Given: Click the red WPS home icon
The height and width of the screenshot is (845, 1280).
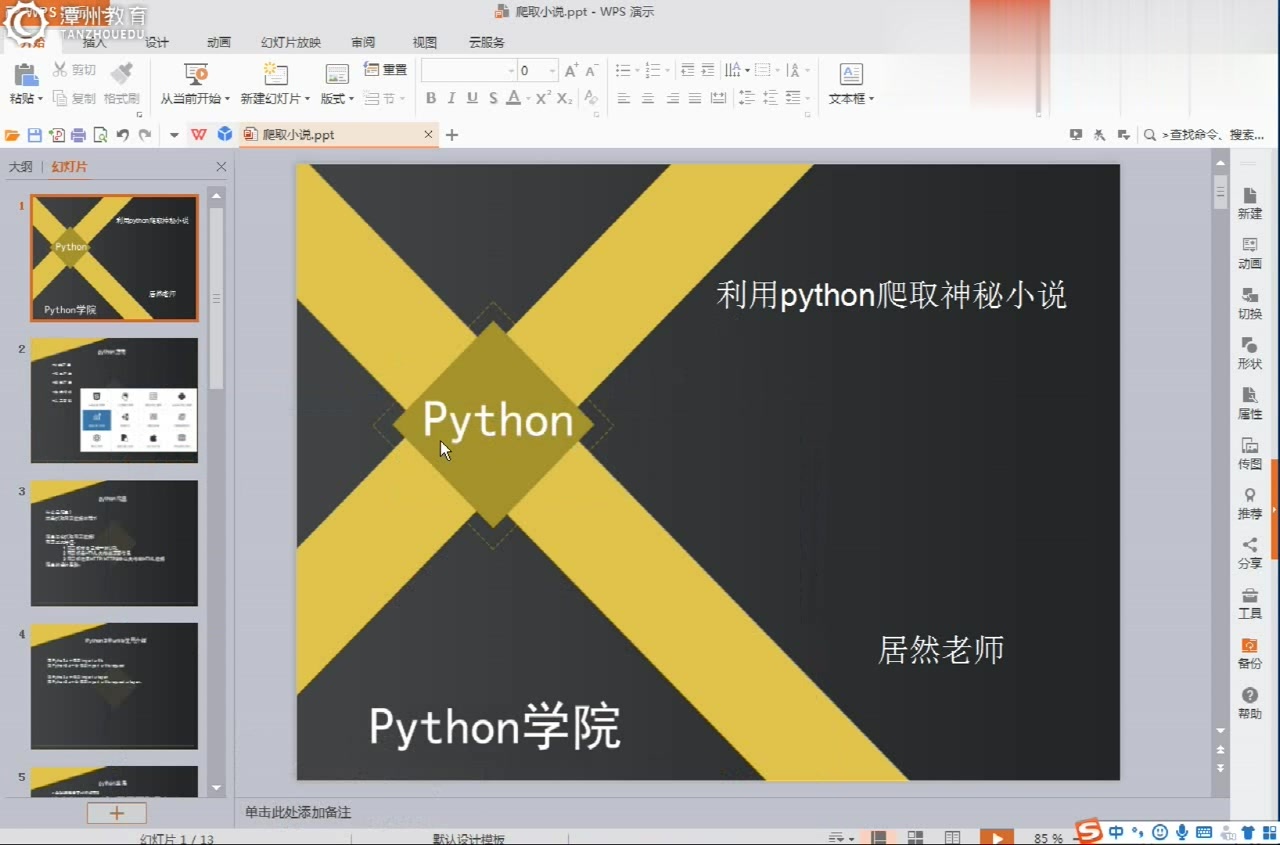Looking at the screenshot, I should [199, 134].
